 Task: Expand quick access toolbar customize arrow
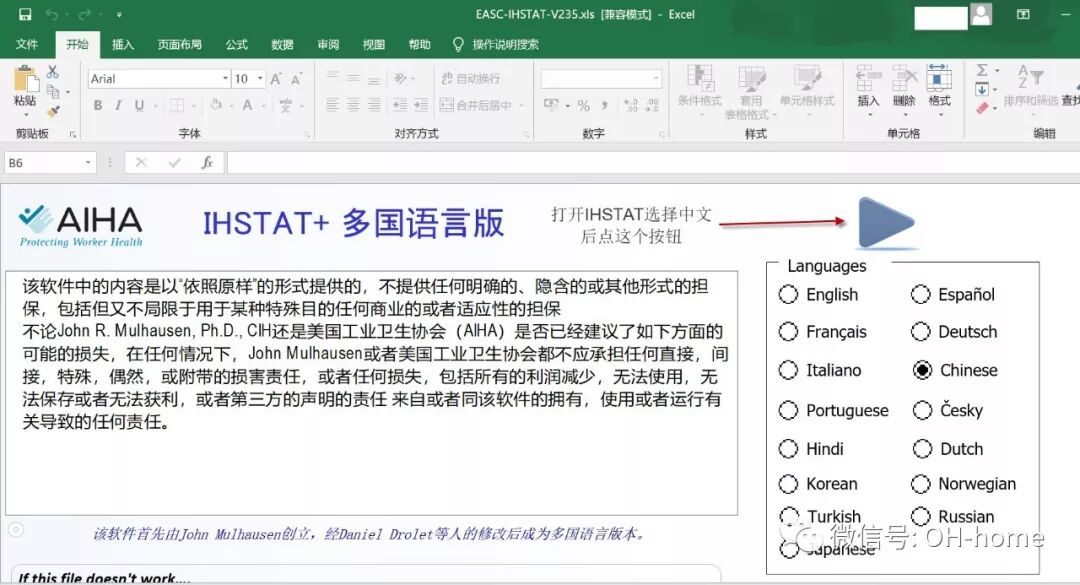pos(119,14)
